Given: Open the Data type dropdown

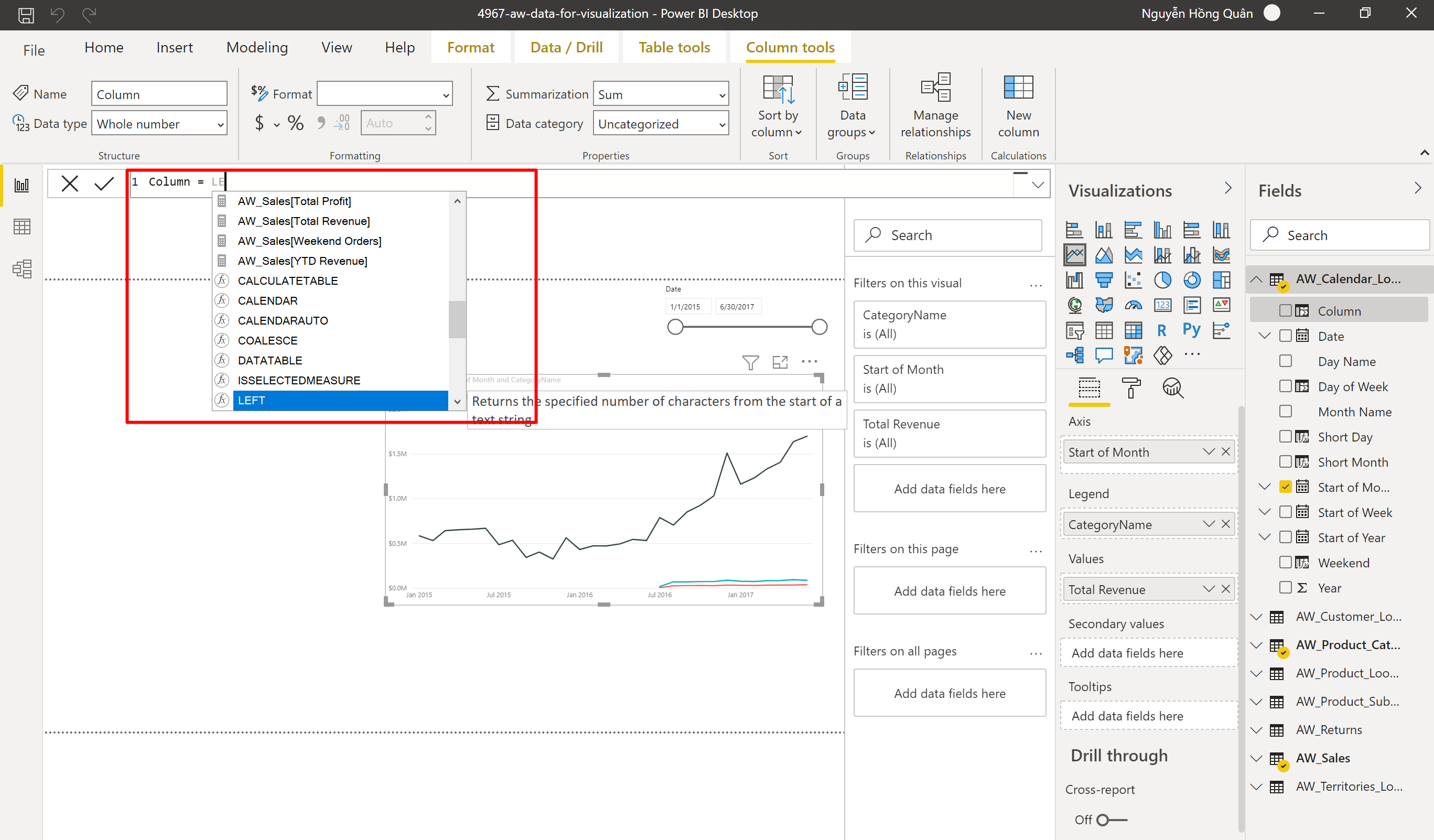Looking at the screenshot, I should click(x=159, y=124).
